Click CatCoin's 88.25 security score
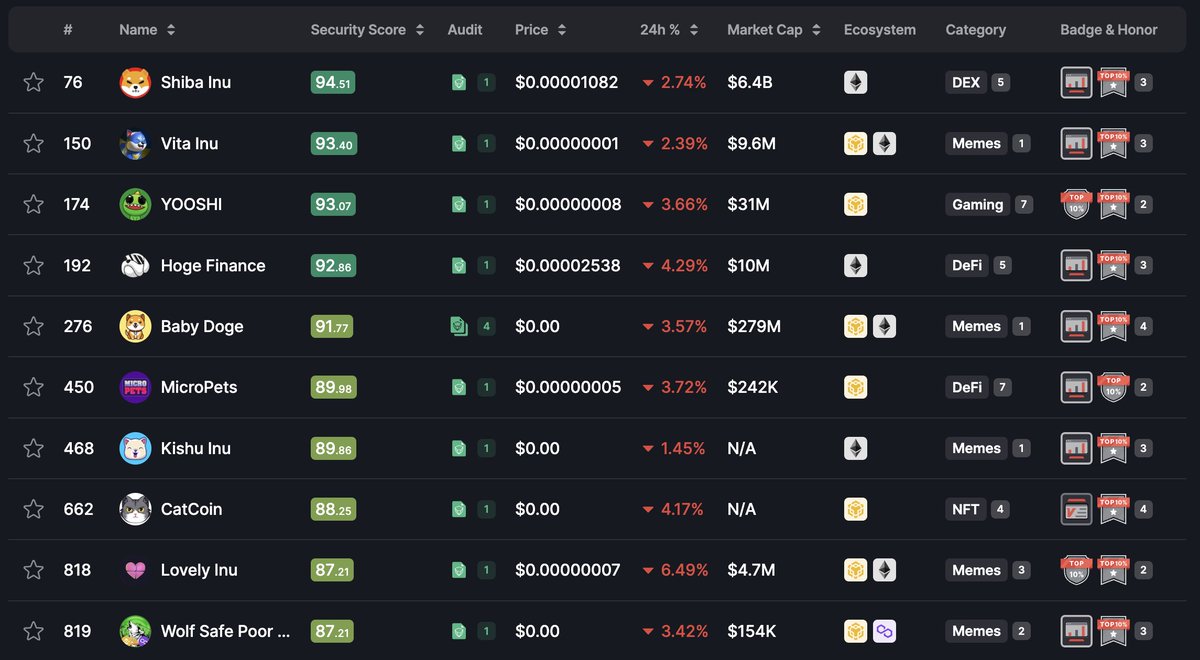 [x=332, y=509]
